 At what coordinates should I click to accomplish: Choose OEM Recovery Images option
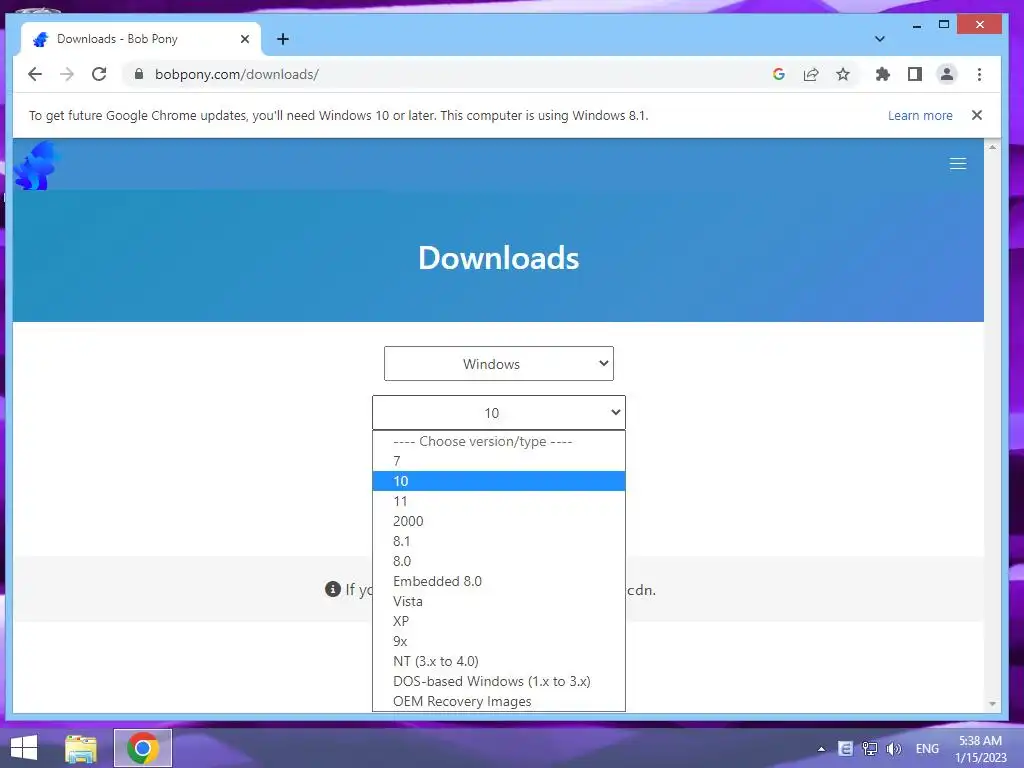click(x=499, y=701)
